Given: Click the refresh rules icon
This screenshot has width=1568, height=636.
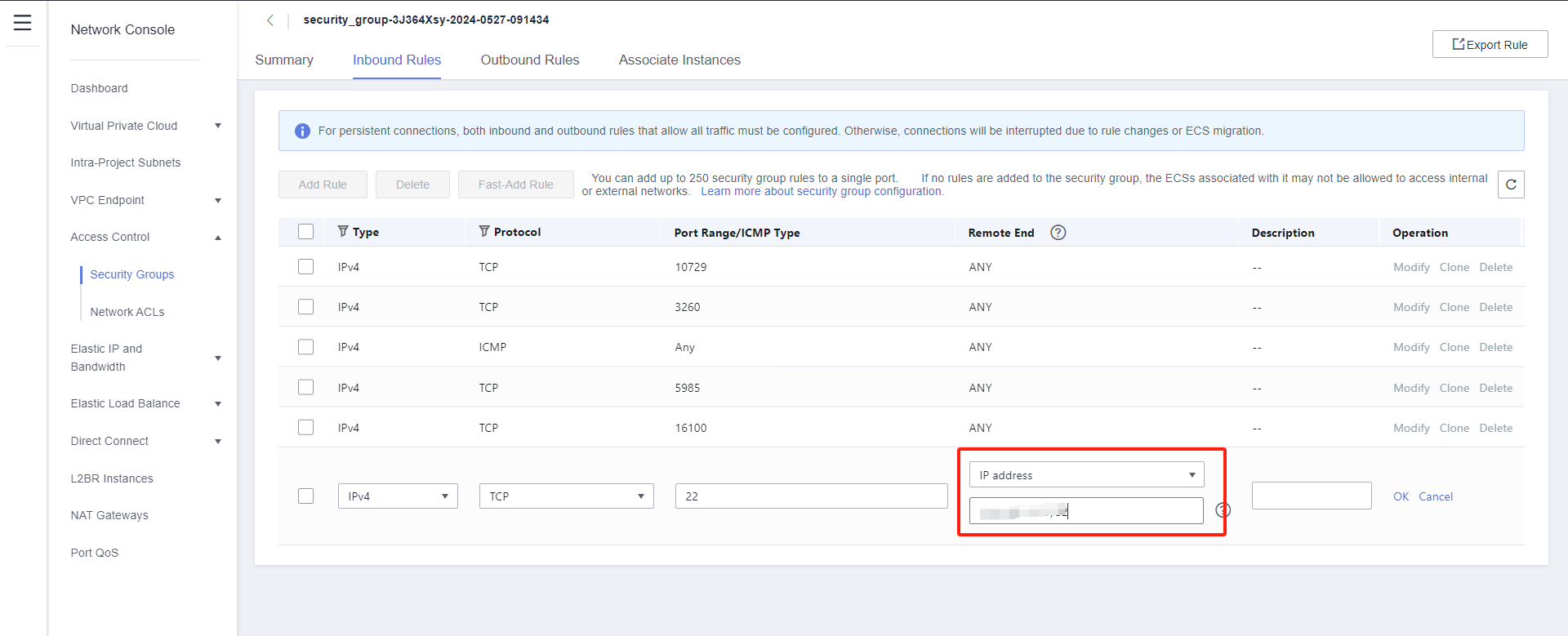Looking at the screenshot, I should click(1511, 185).
